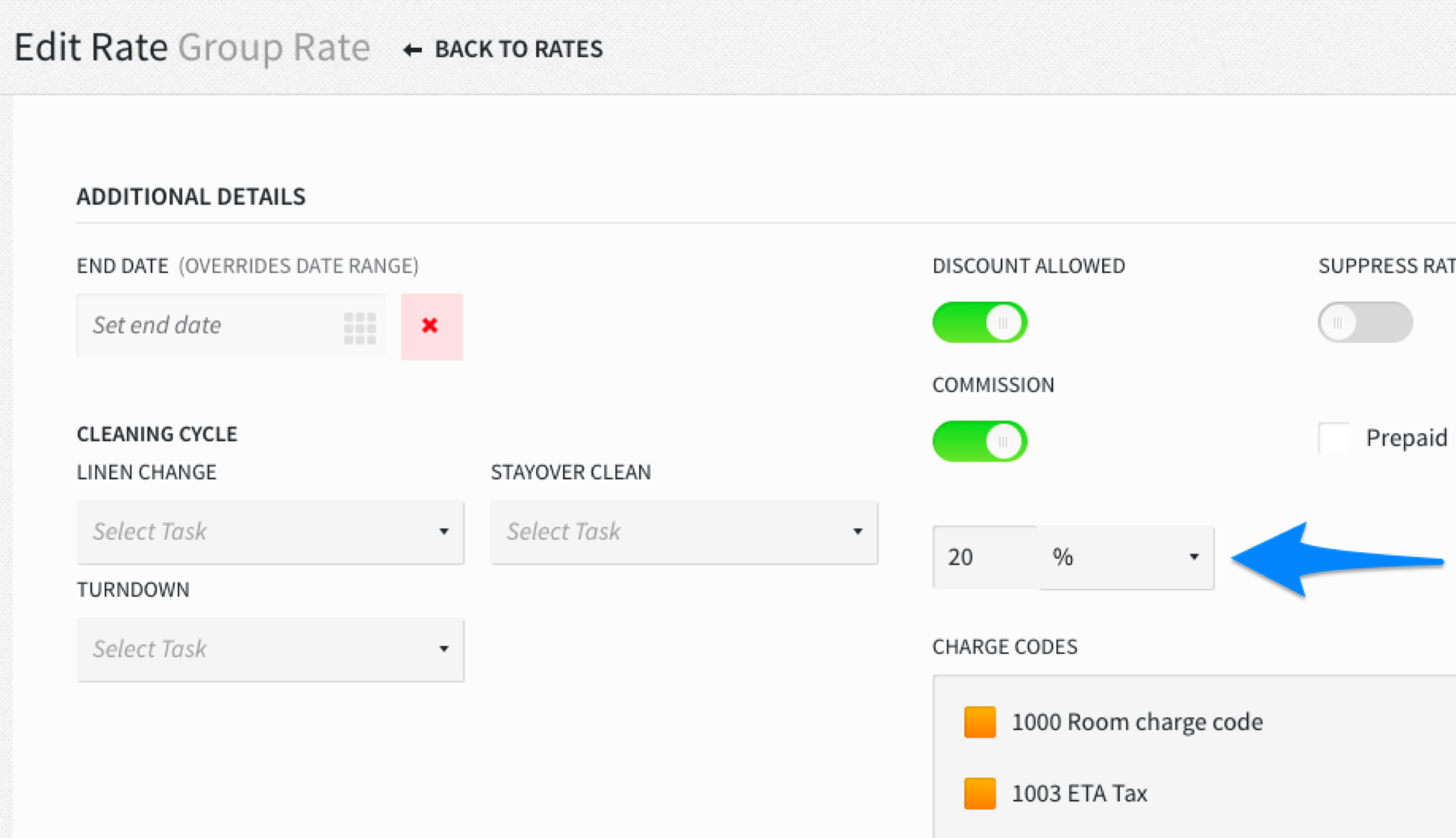Open the Turndown Select Task dropdown
This screenshot has width=1456, height=838.
270,649
